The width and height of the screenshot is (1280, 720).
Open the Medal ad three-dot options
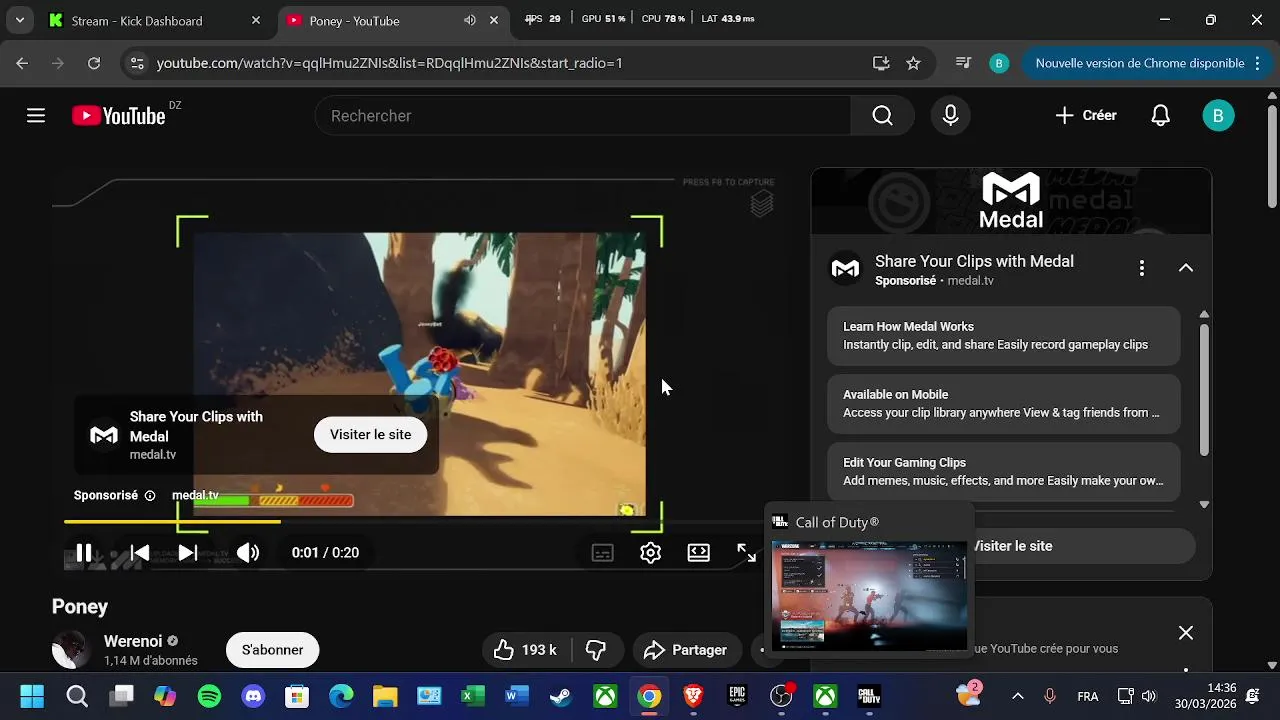1141,268
